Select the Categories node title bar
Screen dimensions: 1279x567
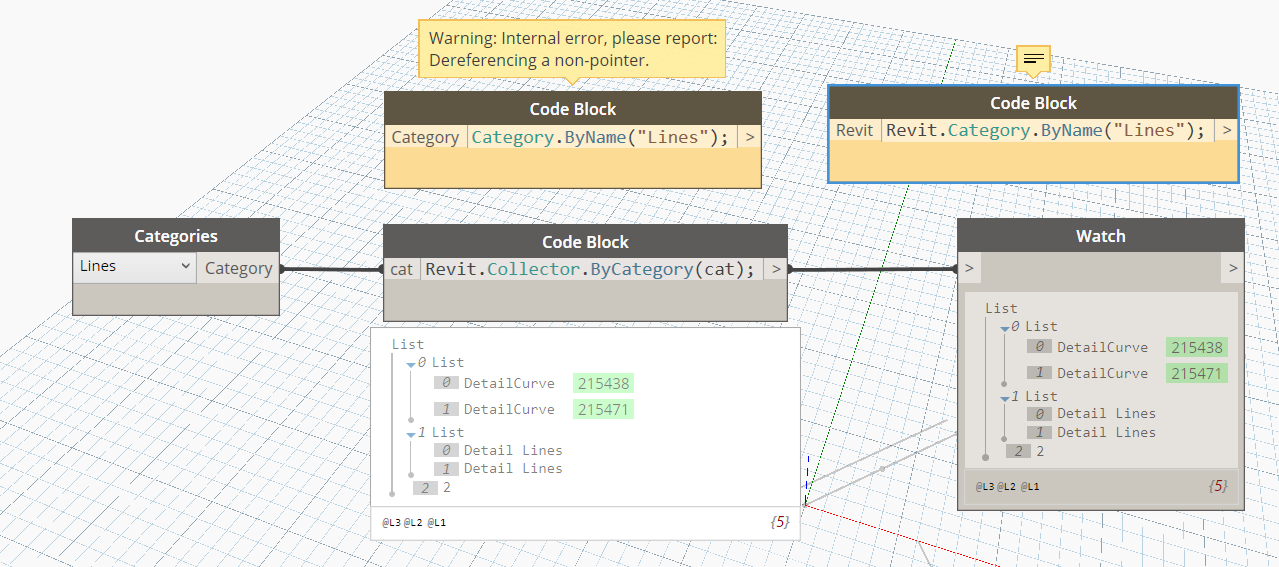[x=176, y=236]
